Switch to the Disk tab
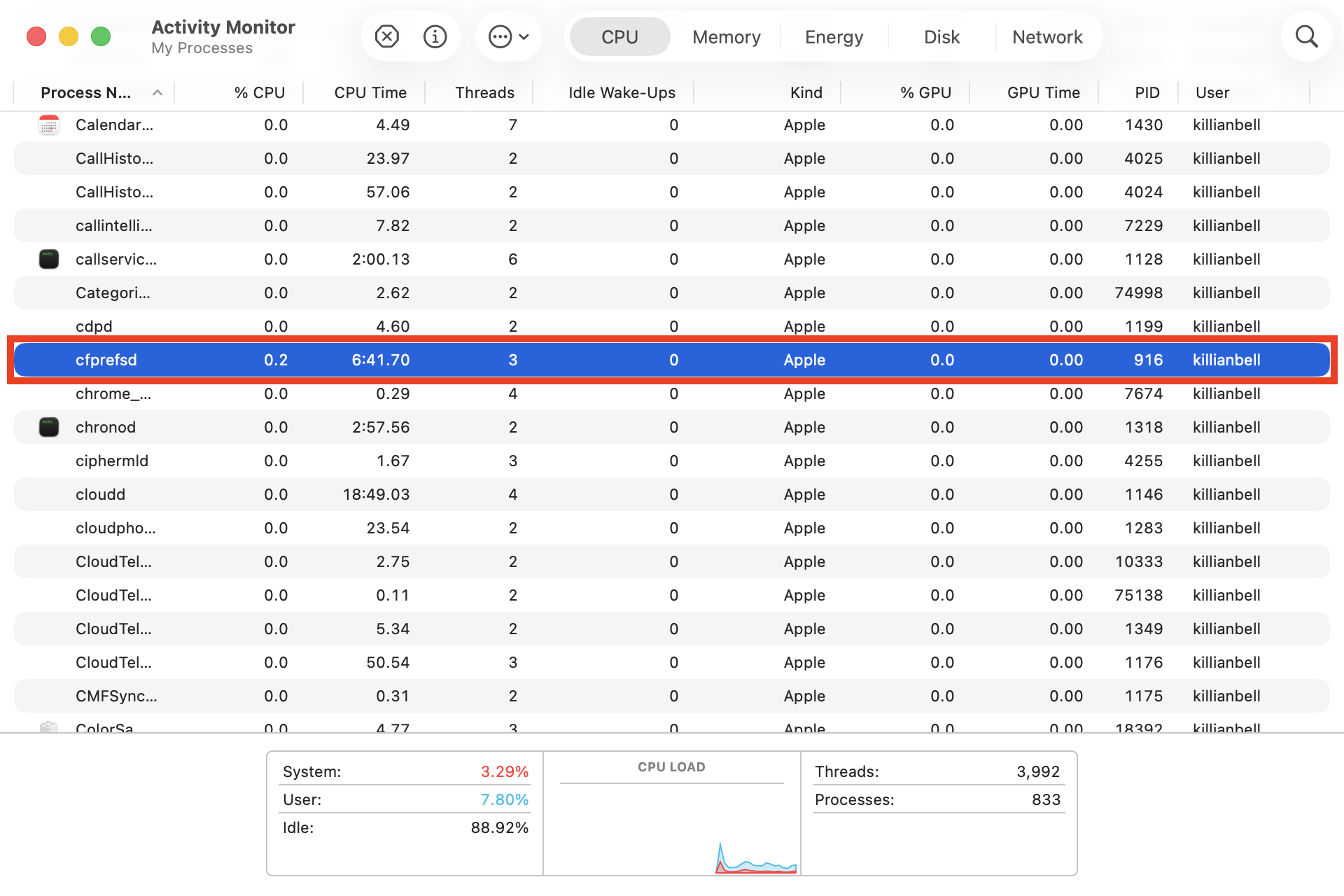 click(x=941, y=36)
